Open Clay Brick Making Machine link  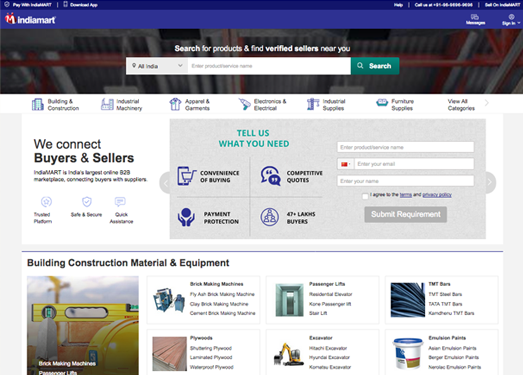point(219,304)
